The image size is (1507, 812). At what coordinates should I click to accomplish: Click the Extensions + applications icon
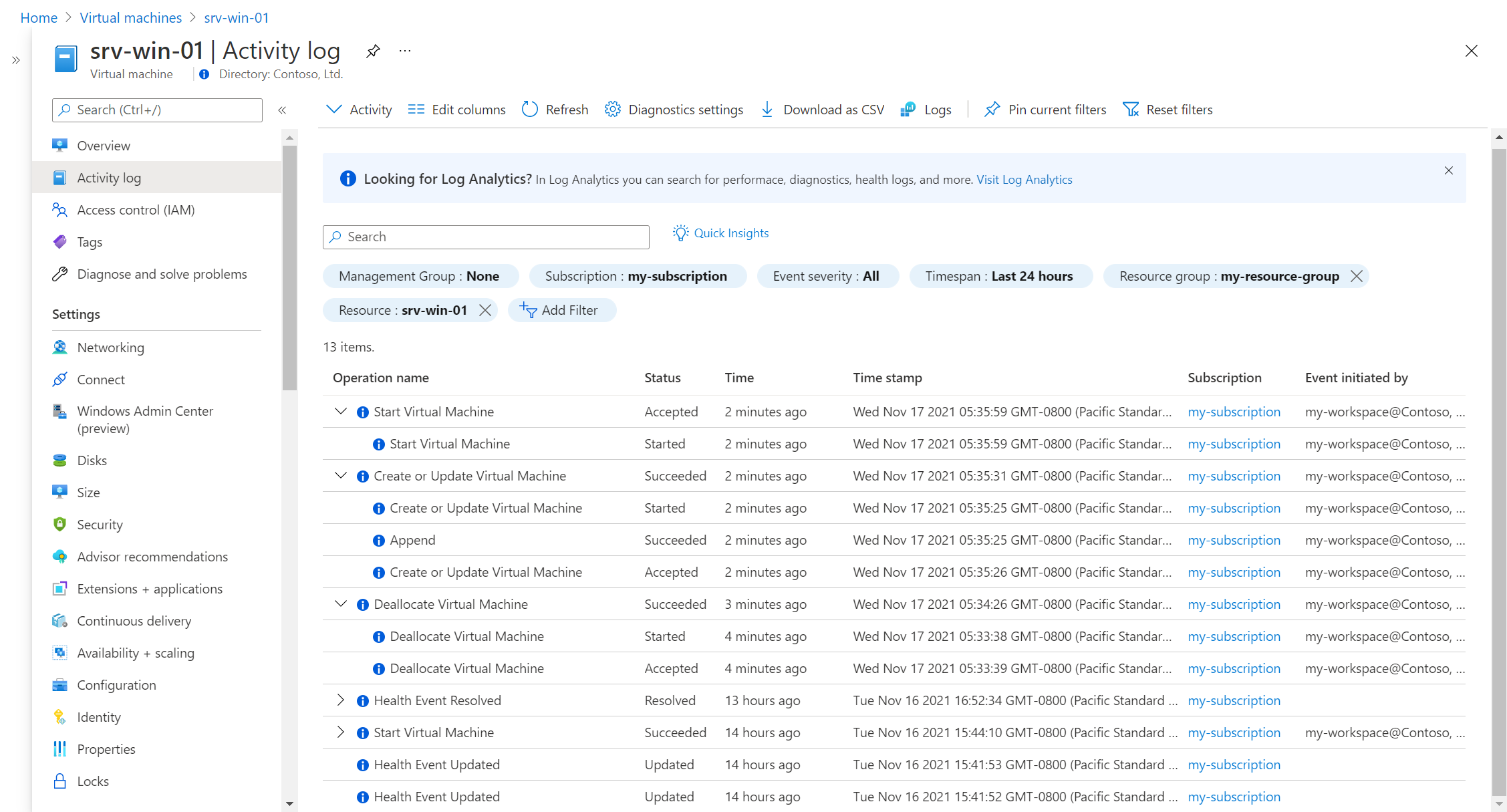(59, 589)
